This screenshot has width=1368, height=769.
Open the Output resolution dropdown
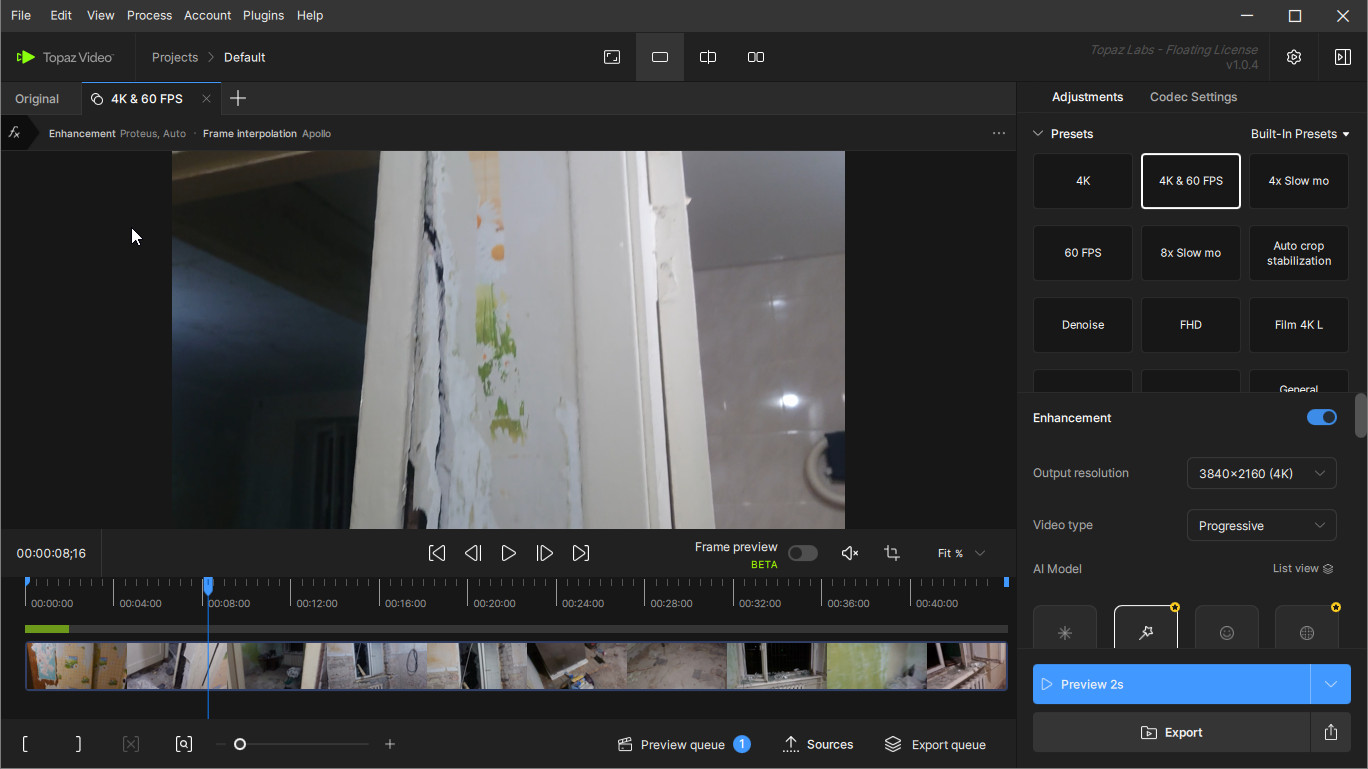[x=1261, y=473]
